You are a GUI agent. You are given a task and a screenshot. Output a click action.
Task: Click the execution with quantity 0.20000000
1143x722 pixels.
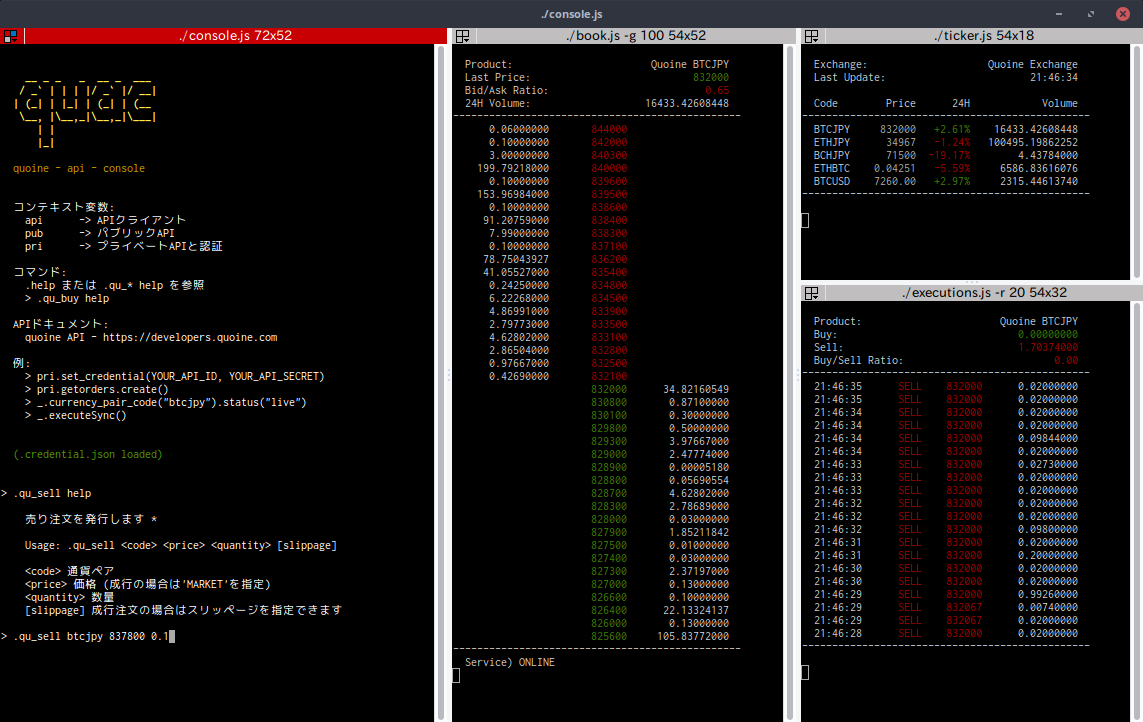(945, 556)
